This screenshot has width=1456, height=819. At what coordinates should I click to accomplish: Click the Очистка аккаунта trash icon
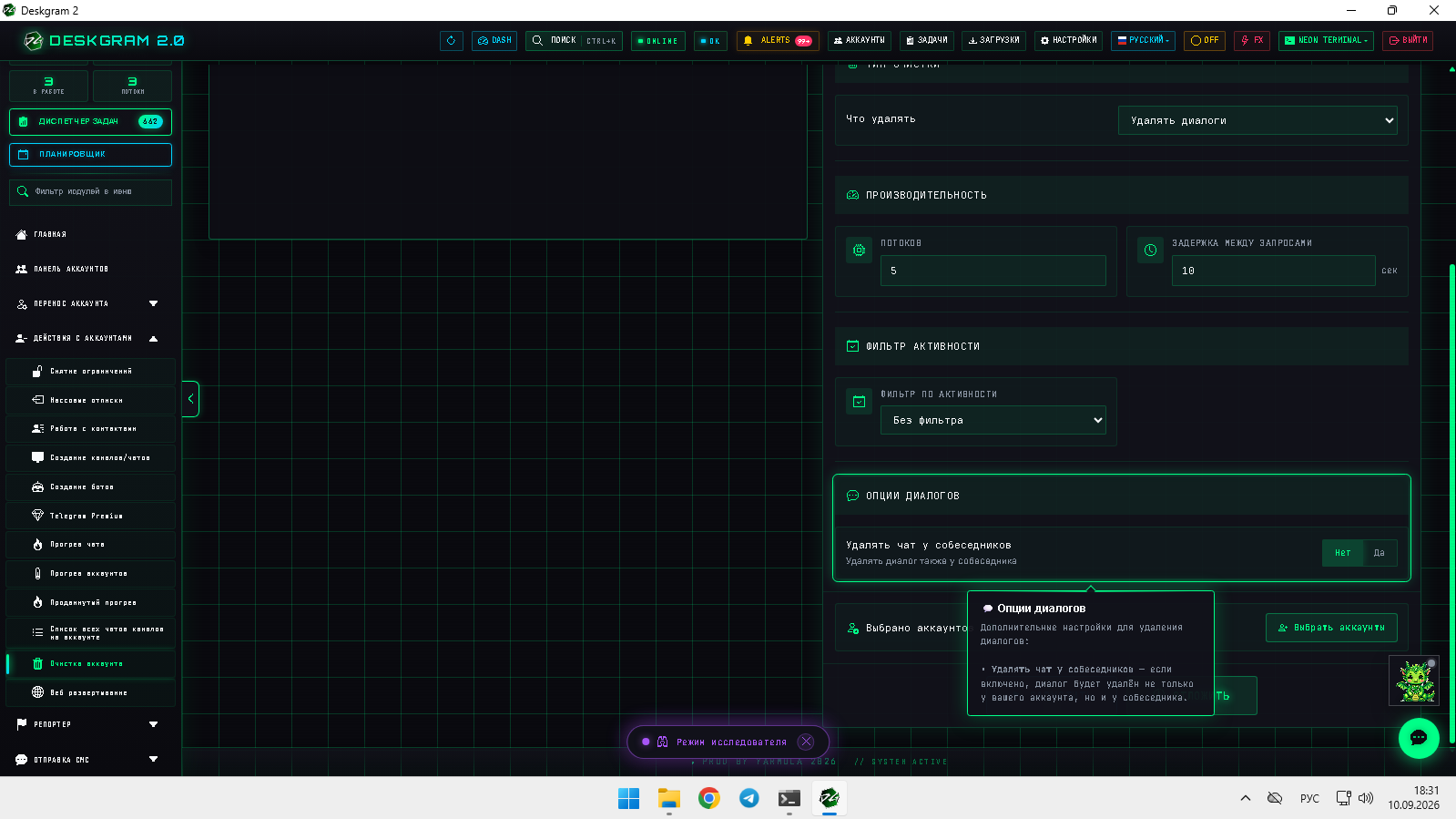pos(37,664)
